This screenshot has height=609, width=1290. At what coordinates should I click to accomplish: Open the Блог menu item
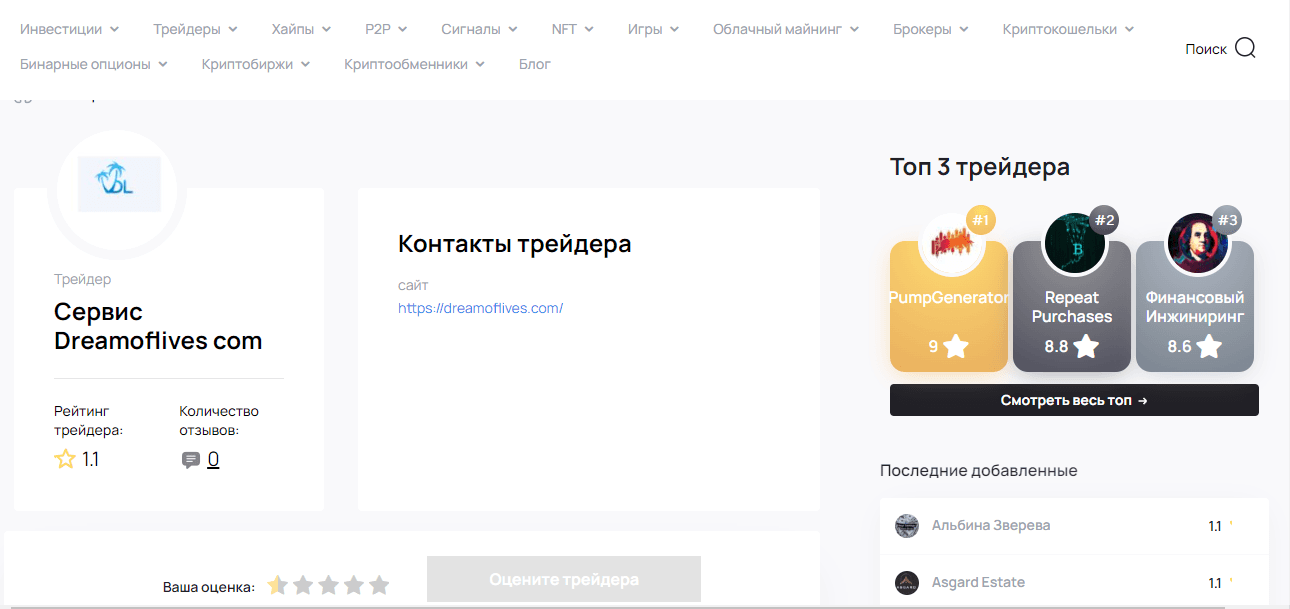coord(535,63)
